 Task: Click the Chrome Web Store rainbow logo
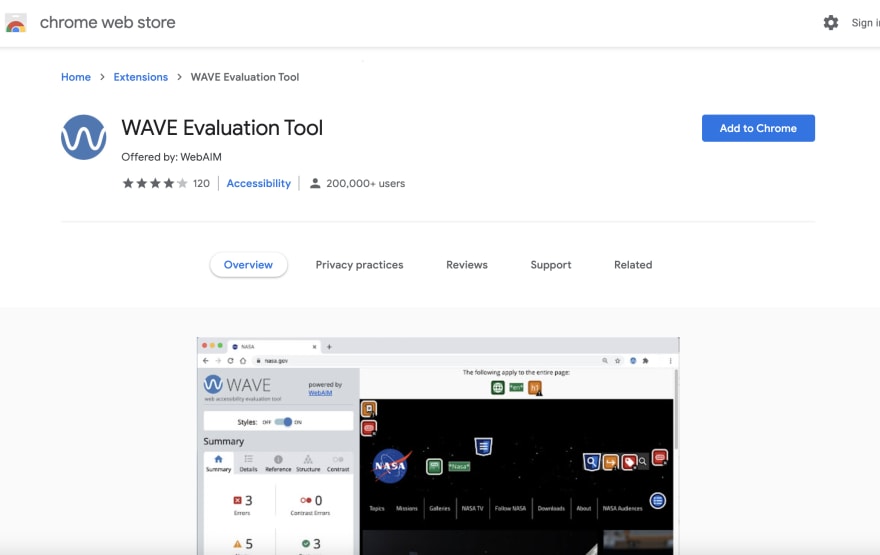tap(16, 23)
